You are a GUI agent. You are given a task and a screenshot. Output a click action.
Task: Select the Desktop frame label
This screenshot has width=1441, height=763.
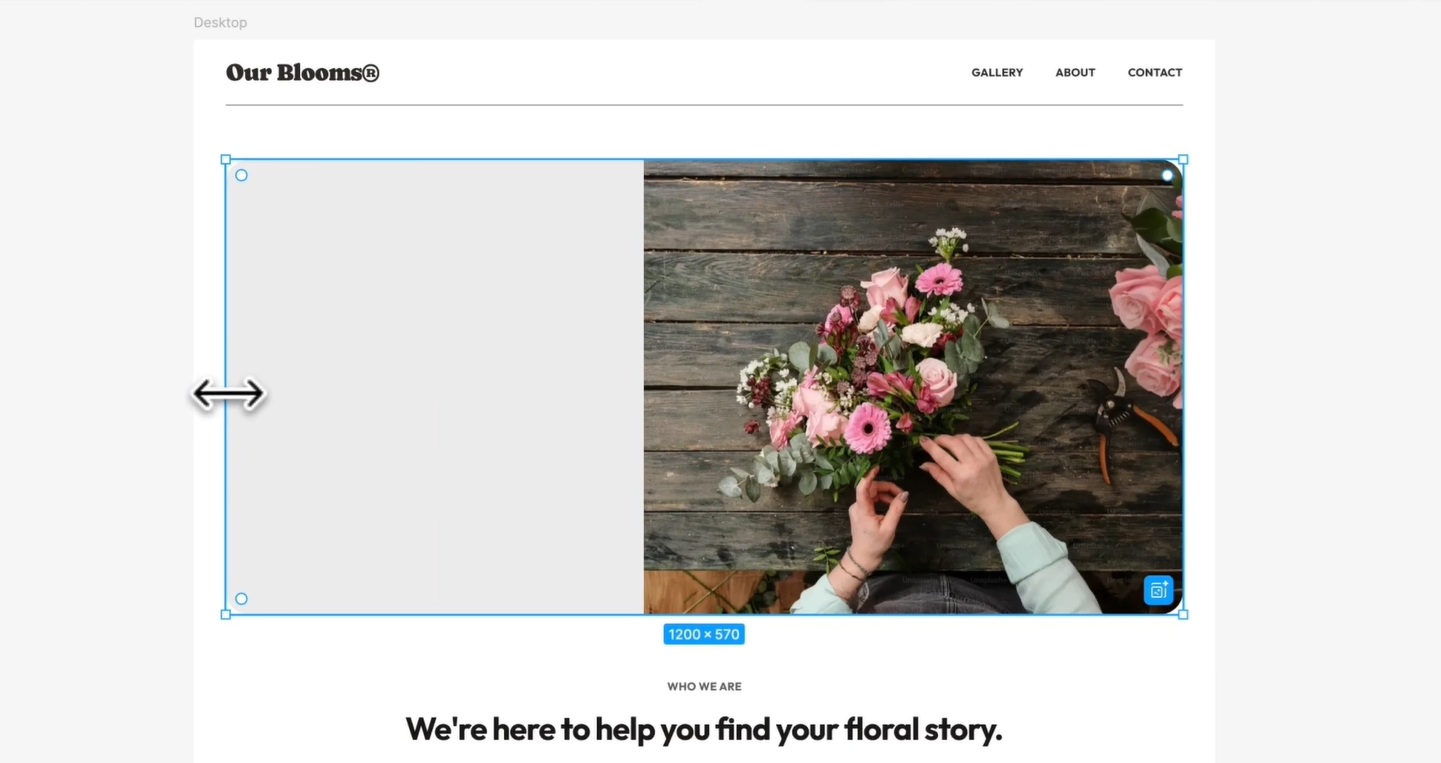[220, 22]
